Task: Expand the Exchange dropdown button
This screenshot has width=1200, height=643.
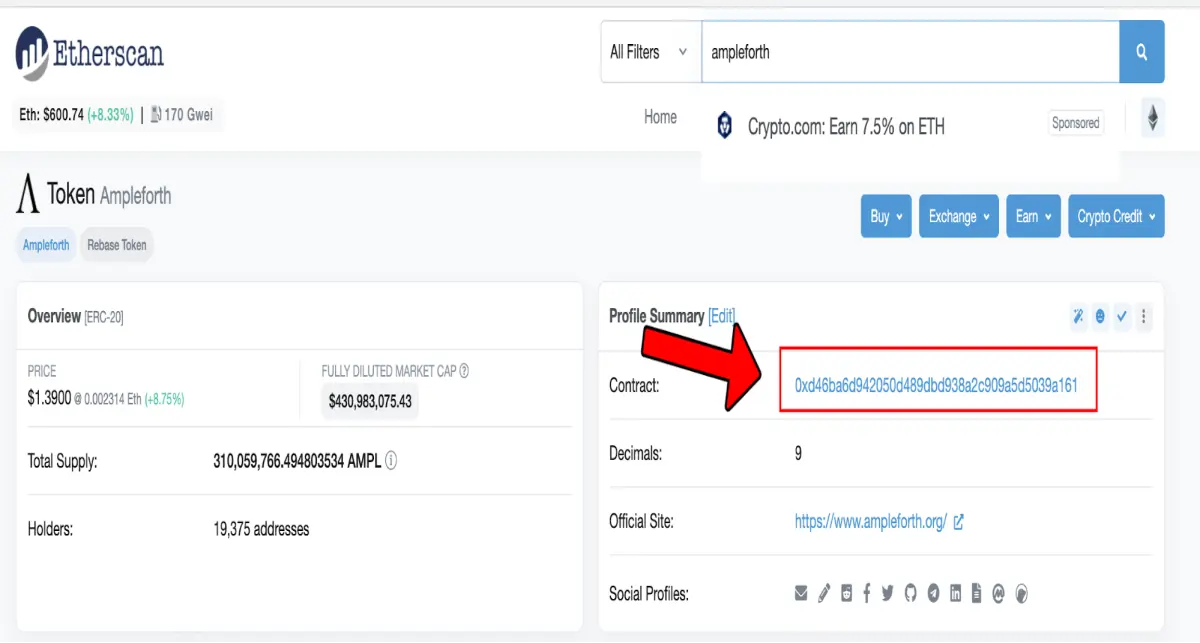Action: pos(959,216)
